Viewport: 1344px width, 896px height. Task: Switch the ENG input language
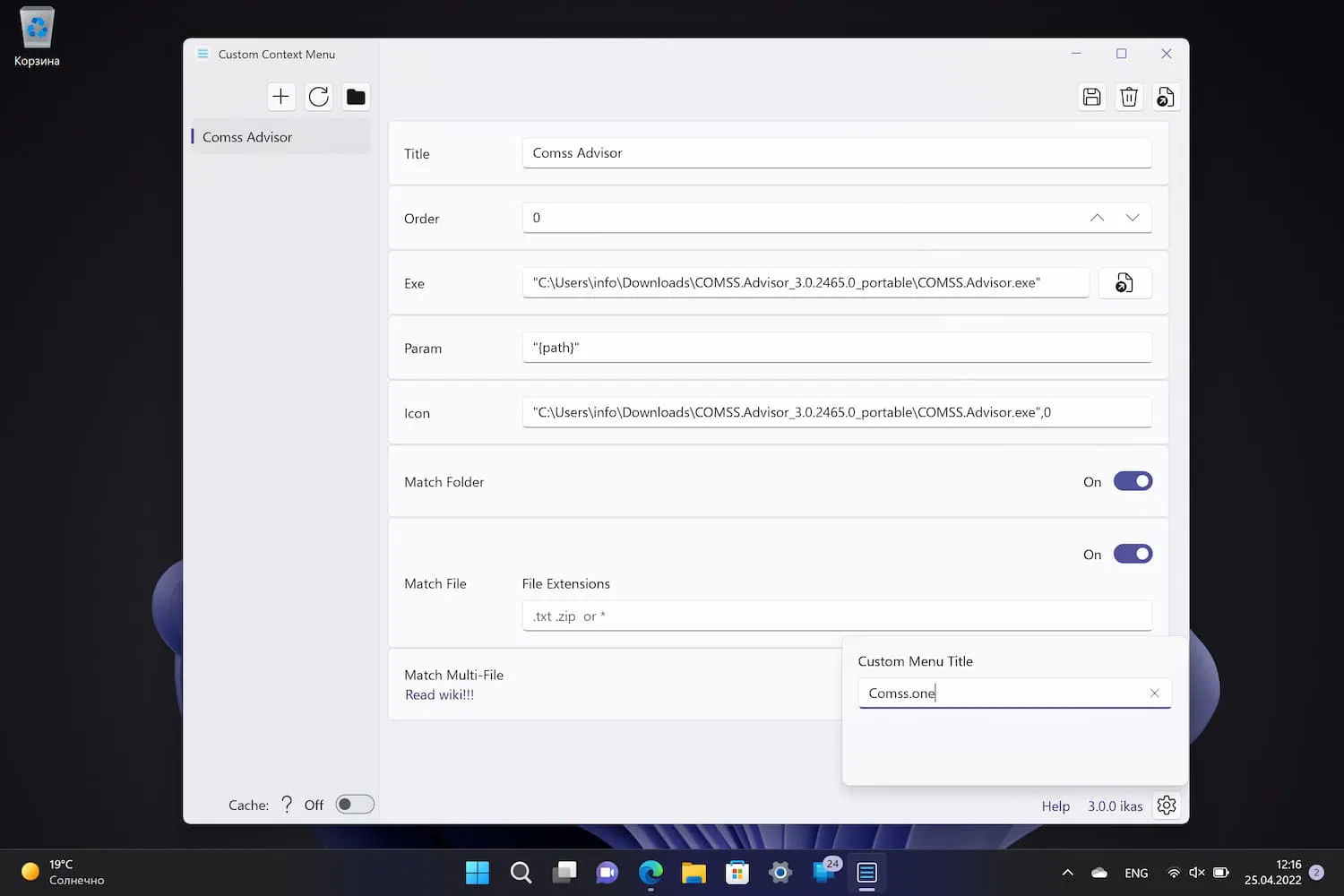[x=1136, y=873]
